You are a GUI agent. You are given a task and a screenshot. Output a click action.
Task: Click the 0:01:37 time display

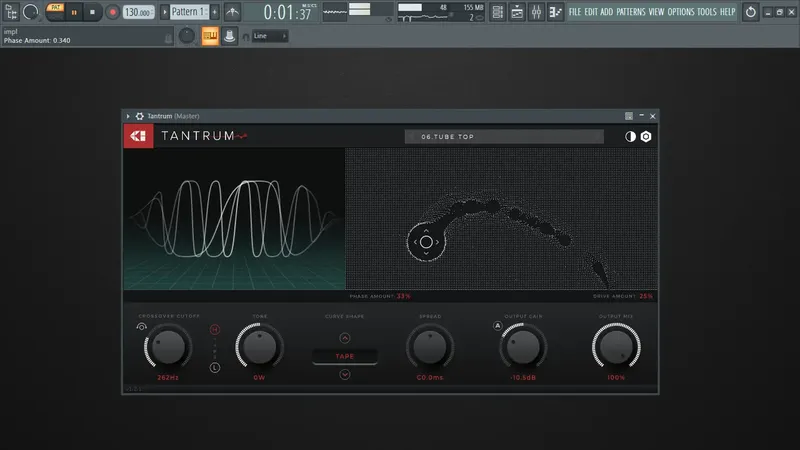point(289,12)
